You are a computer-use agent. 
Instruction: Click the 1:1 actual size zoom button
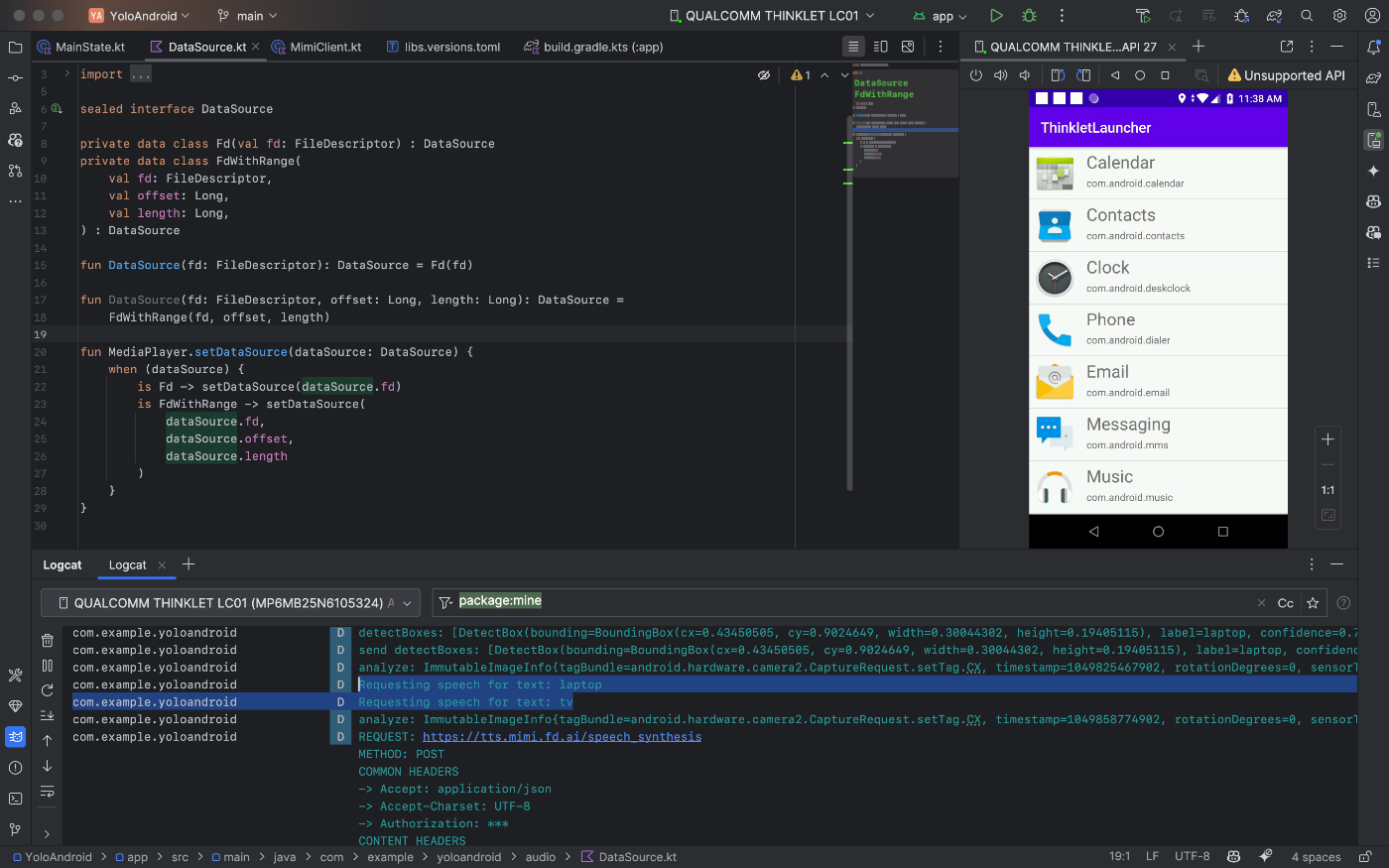coord(1327,490)
